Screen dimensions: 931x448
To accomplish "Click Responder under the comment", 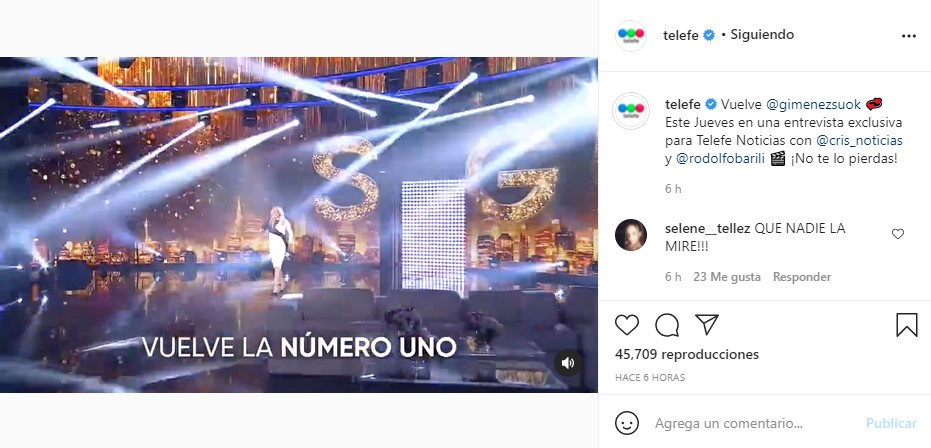I will [x=802, y=277].
